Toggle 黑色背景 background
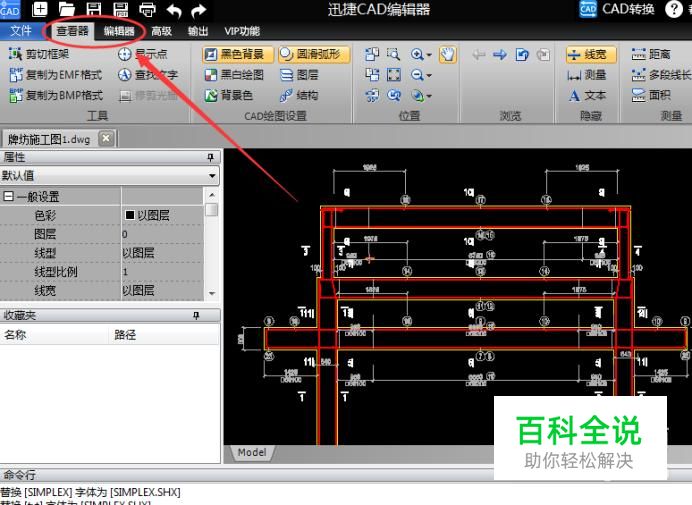 [238, 54]
